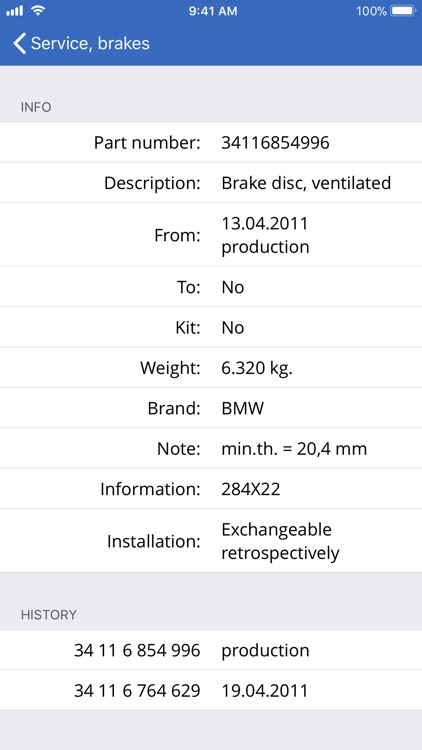Tap the battery indicator icon
The height and width of the screenshot is (750, 422).
click(403, 11)
